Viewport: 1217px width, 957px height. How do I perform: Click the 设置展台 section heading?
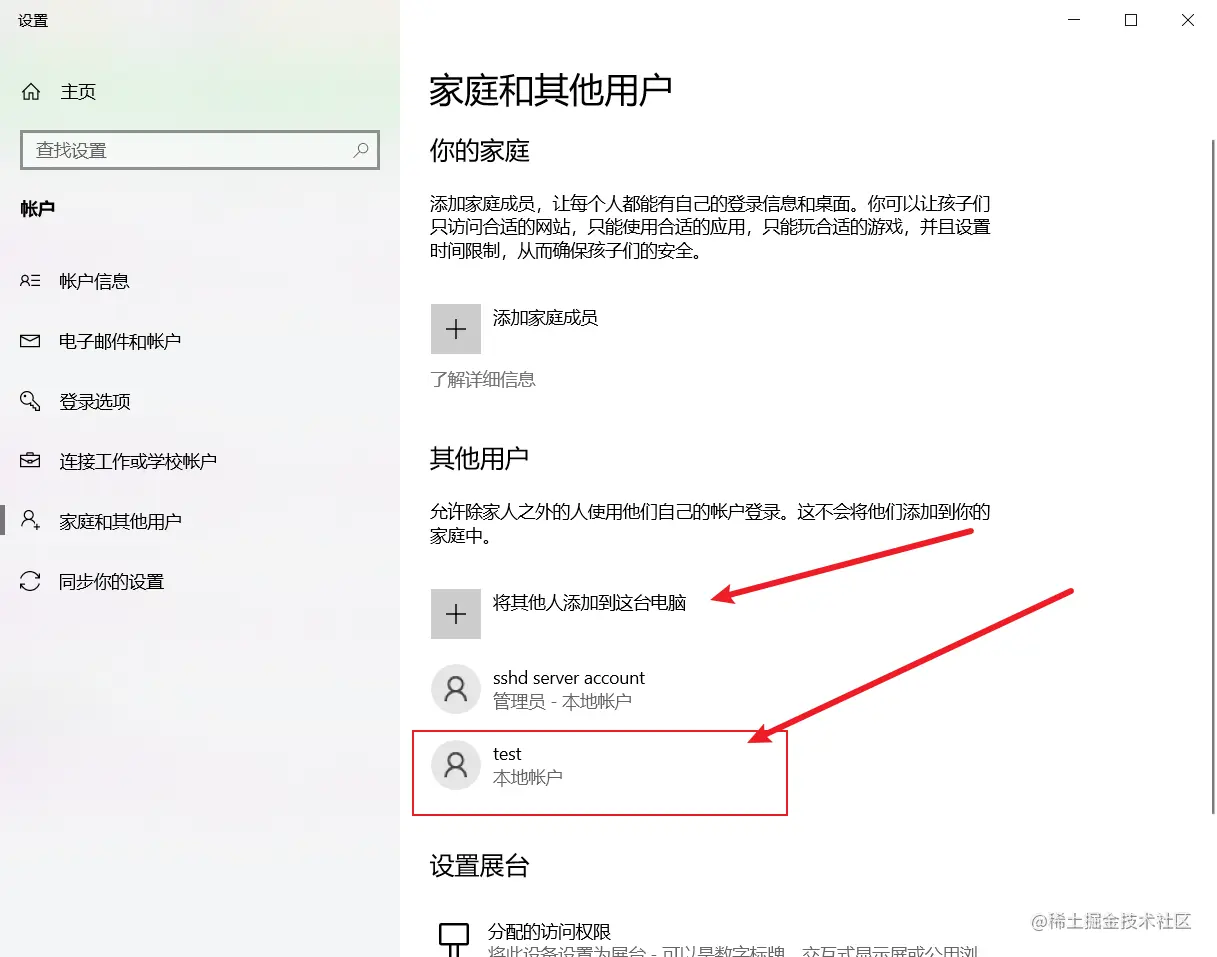tap(480, 866)
